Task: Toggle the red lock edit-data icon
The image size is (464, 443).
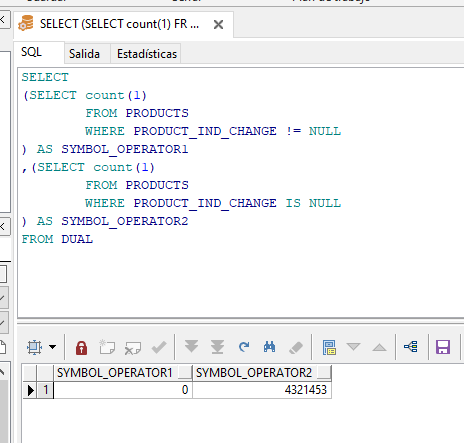Action: click(x=81, y=347)
